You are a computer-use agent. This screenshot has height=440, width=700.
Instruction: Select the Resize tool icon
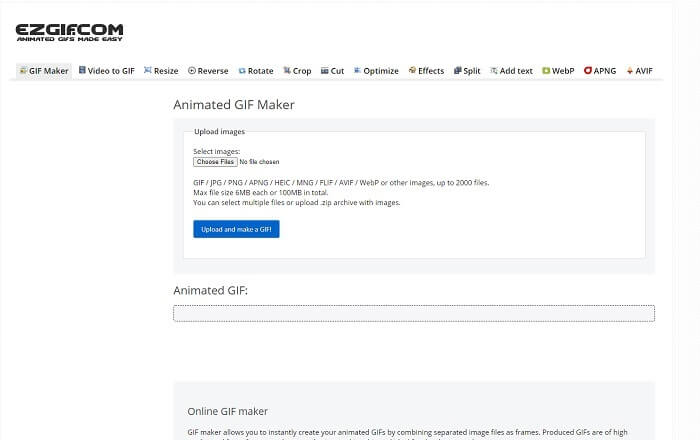point(148,71)
